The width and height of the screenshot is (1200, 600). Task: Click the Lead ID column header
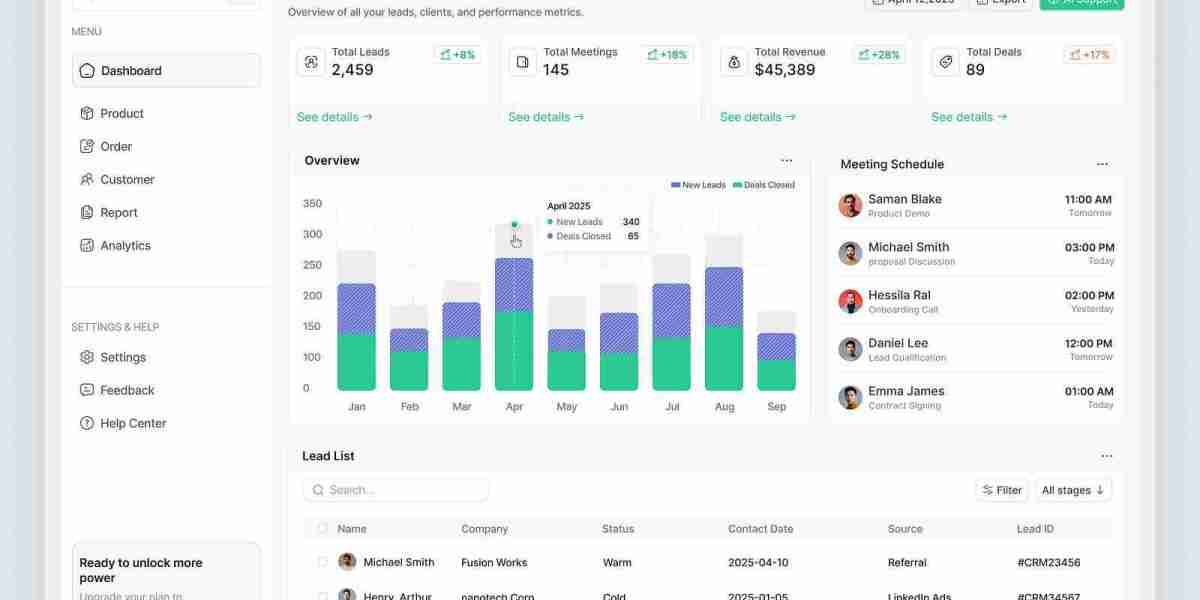pyautogui.click(x=1035, y=529)
